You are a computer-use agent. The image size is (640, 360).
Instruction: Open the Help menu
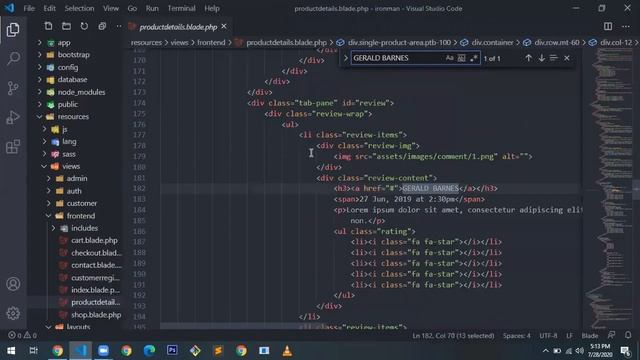pyautogui.click(x=212, y=8)
